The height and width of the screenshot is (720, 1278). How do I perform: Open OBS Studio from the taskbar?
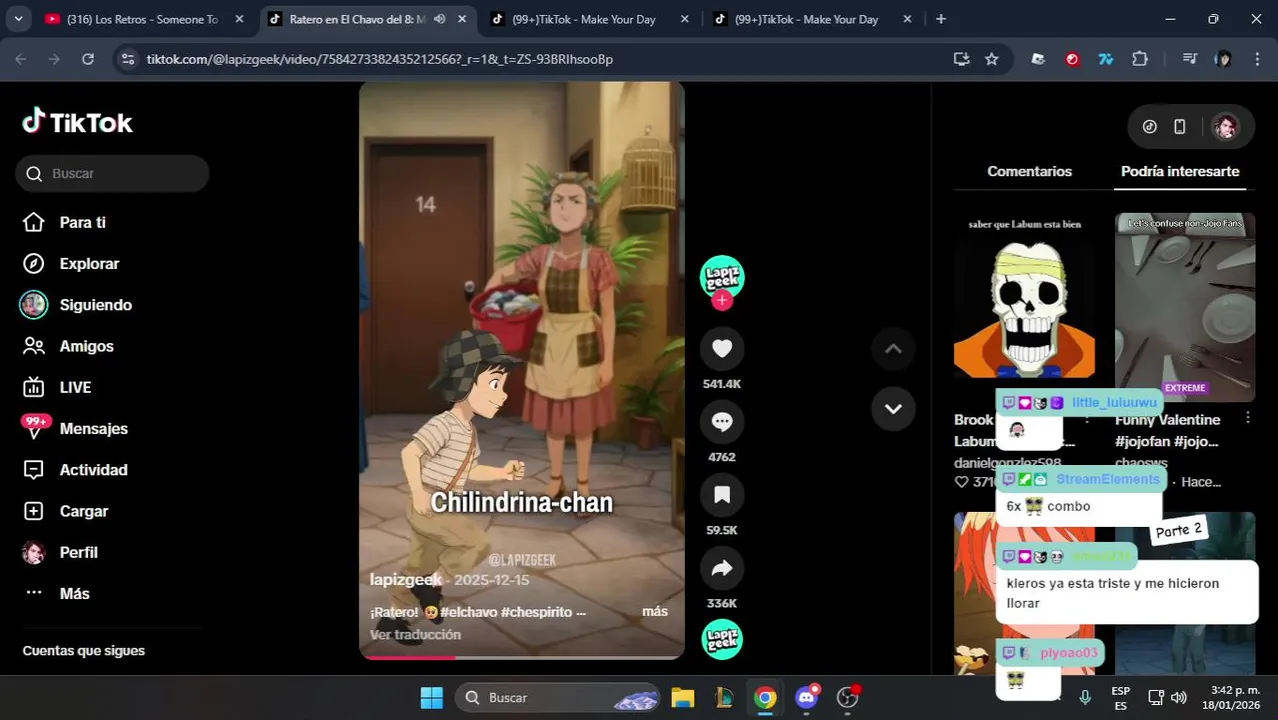point(848,697)
